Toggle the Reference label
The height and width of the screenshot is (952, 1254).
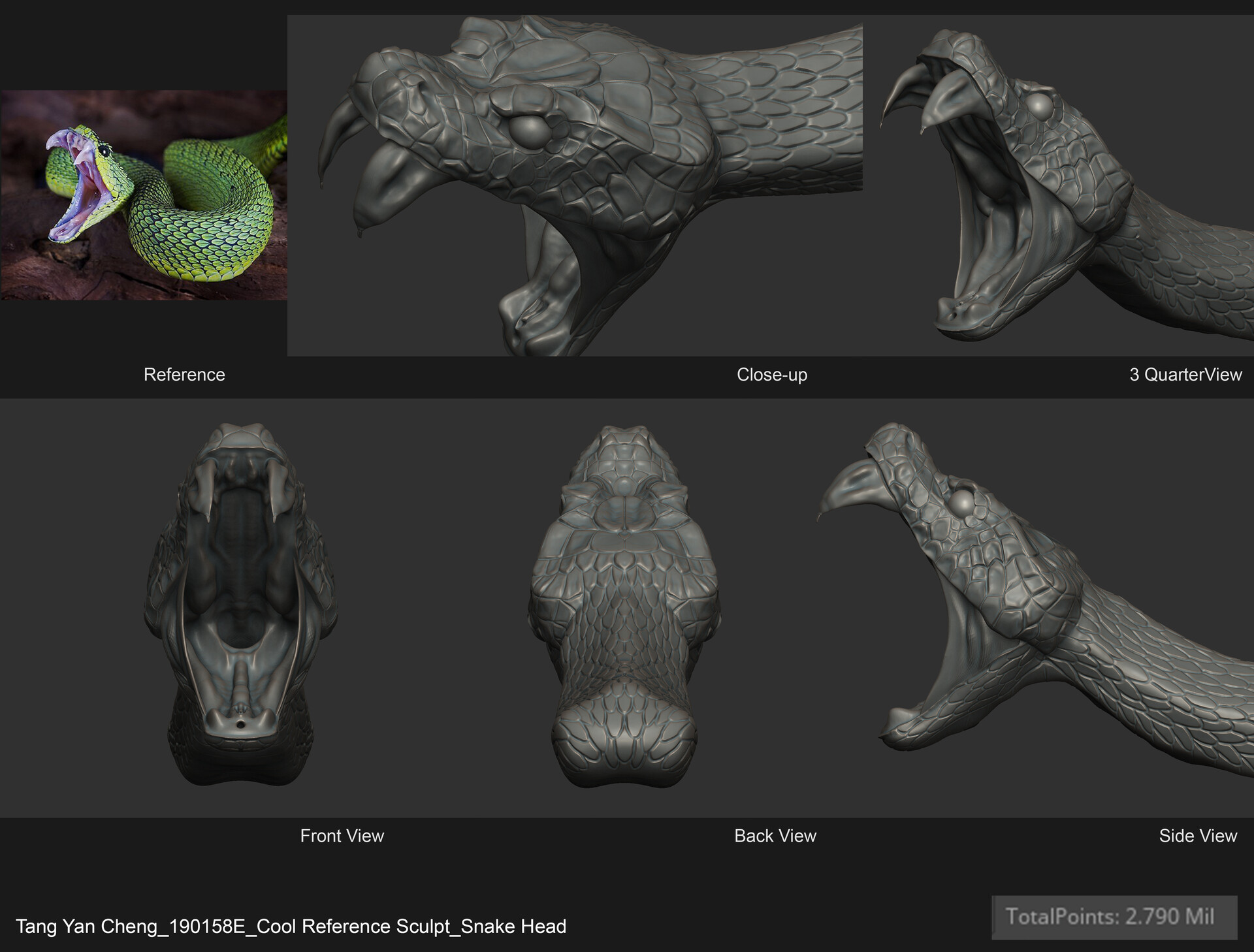click(x=185, y=375)
